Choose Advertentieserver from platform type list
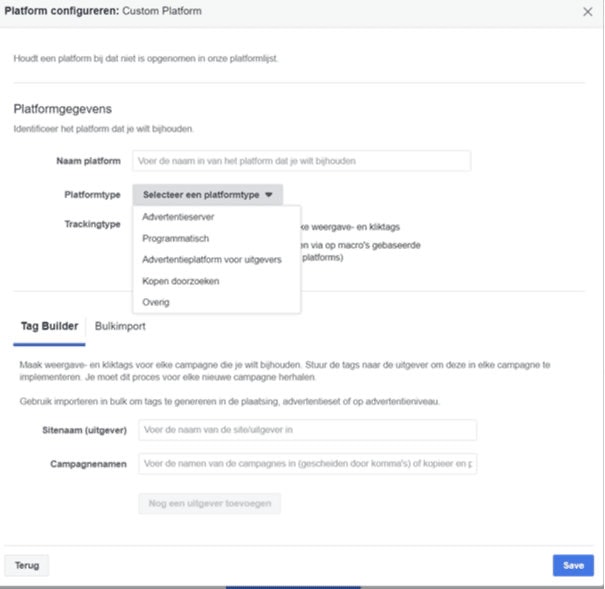 (216, 217)
